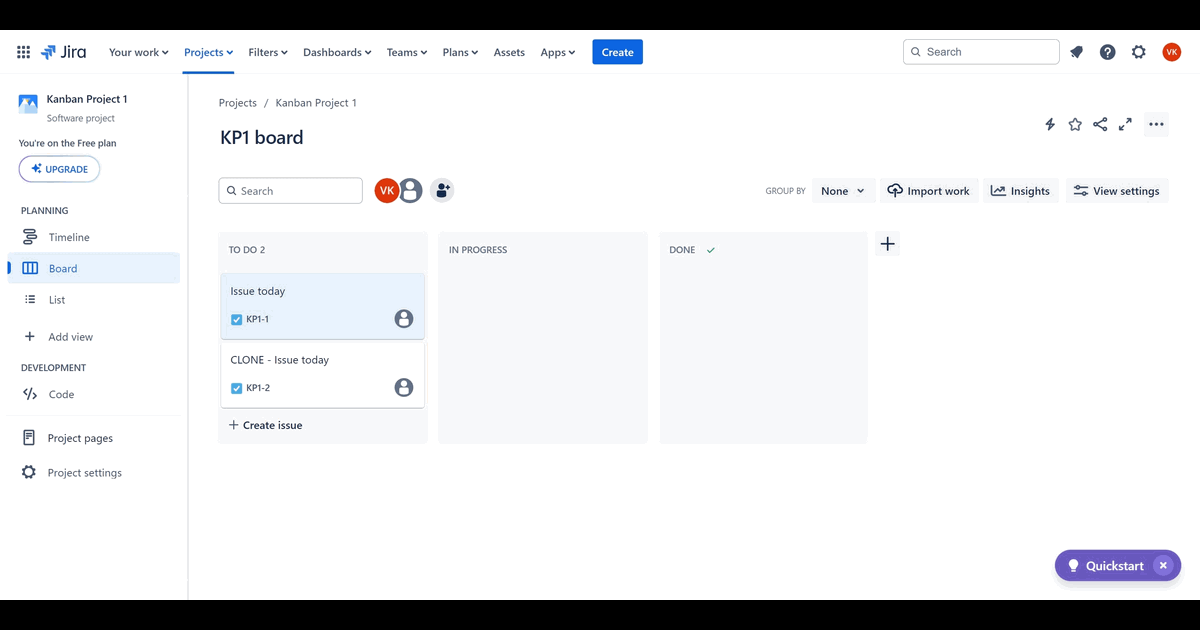The height and width of the screenshot is (630, 1200).
Task: Click the task type icon on KP1-1
Action: pyautogui.click(x=237, y=320)
